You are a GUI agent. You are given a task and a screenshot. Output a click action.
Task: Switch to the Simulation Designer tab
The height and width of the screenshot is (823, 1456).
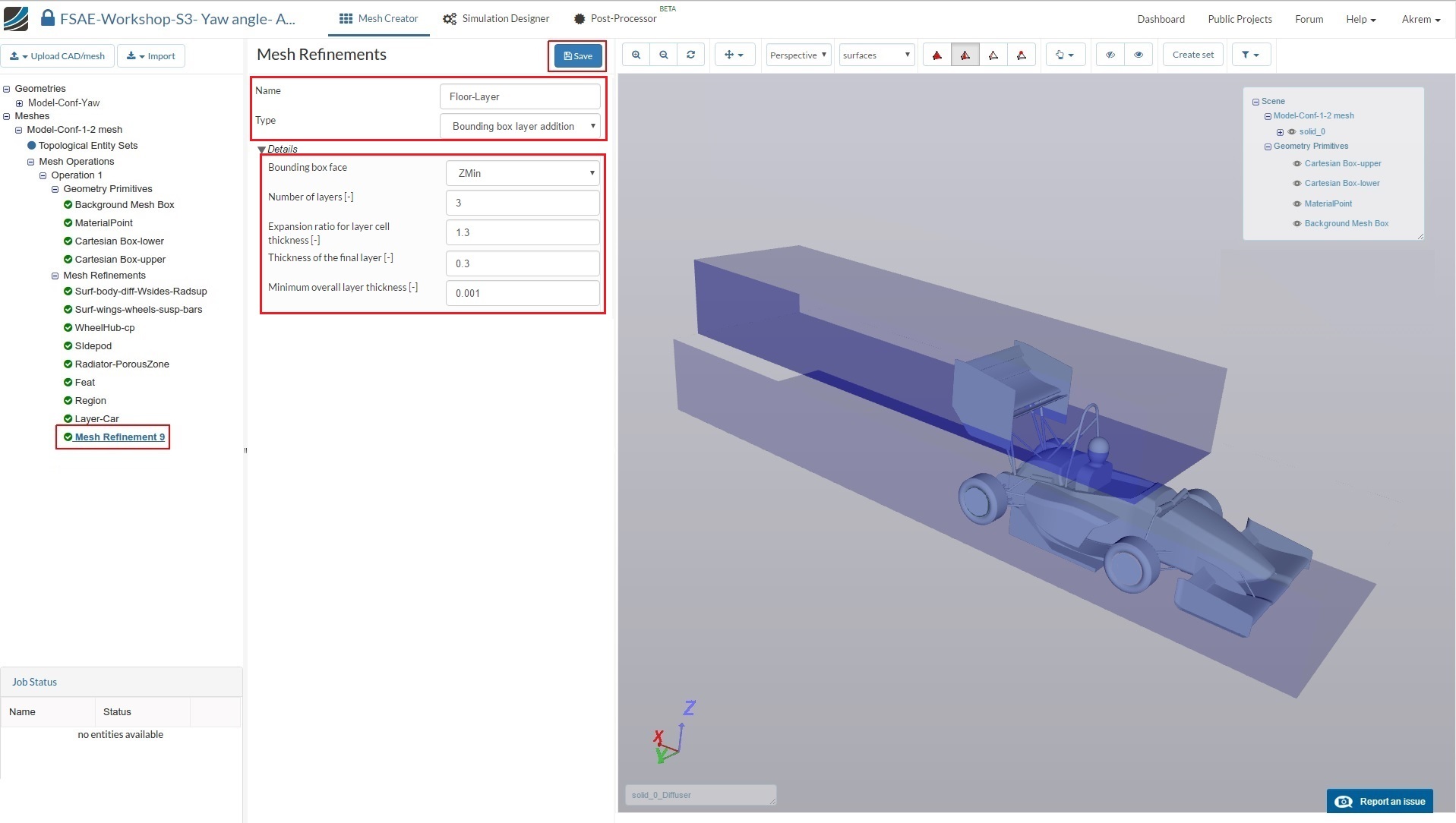coord(496,19)
